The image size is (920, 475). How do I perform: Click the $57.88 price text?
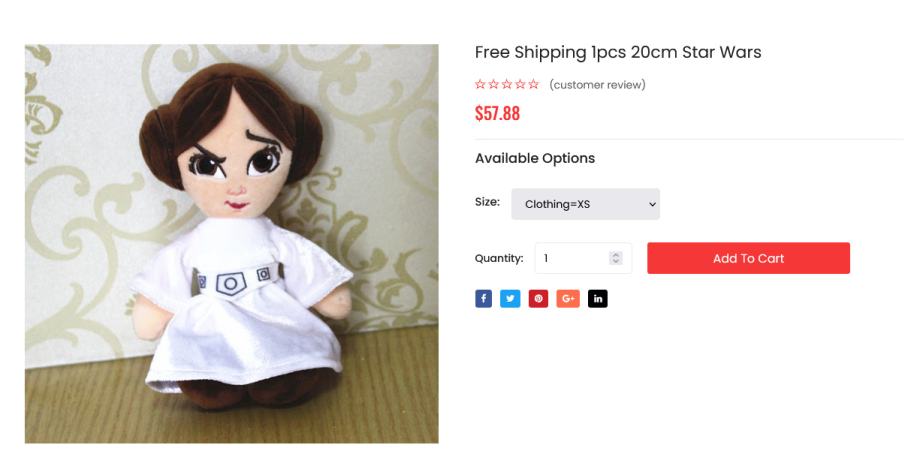point(497,113)
